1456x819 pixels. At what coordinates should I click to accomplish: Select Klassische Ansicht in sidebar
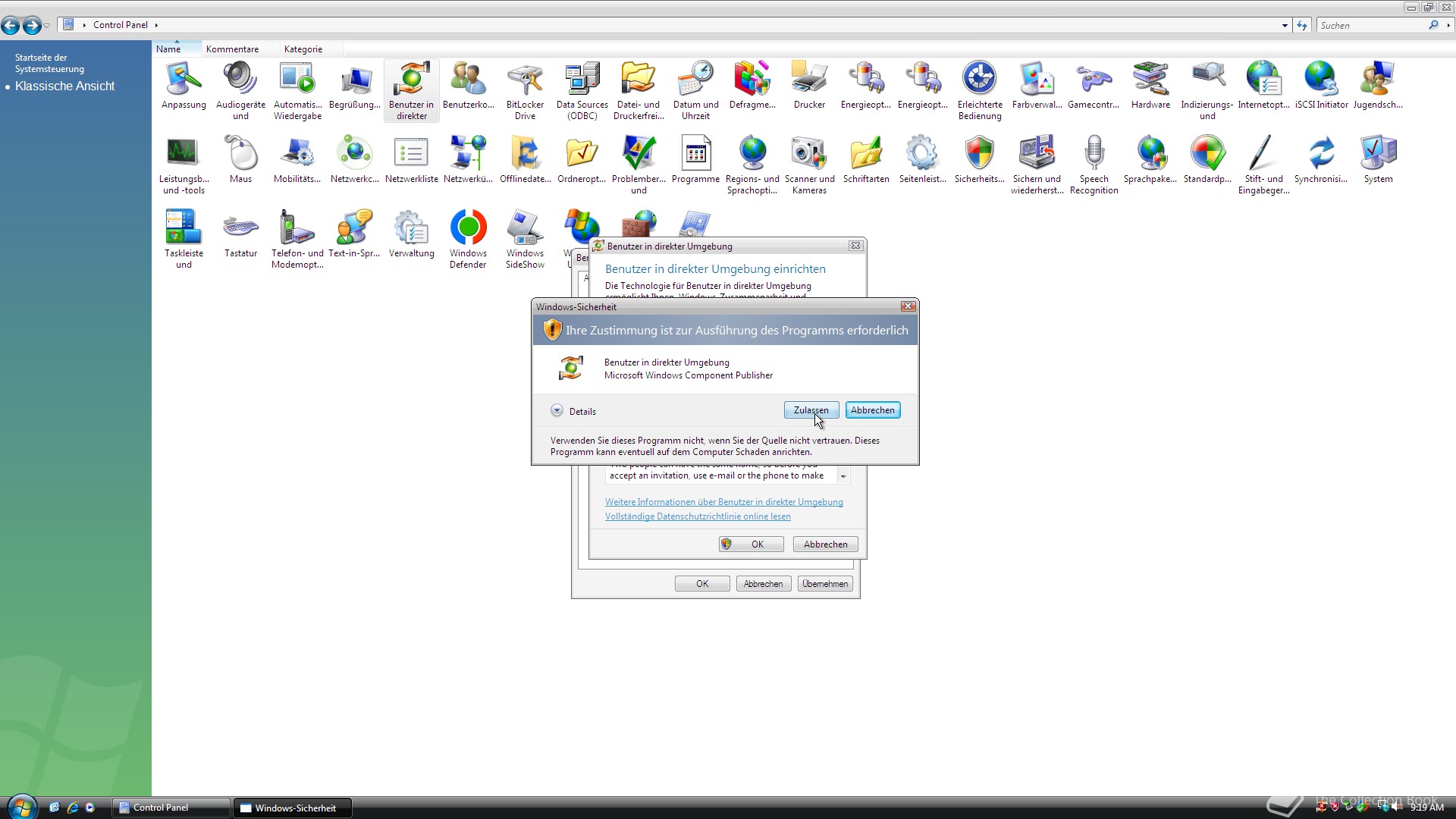pos(64,86)
